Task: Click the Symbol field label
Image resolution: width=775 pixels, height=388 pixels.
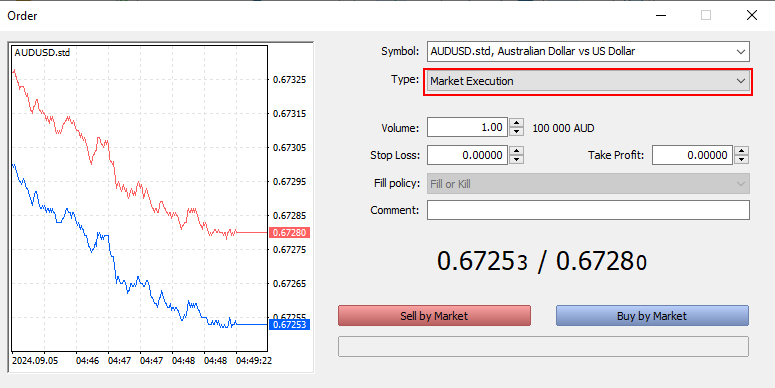Action: pyautogui.click(x=400, y=51)
